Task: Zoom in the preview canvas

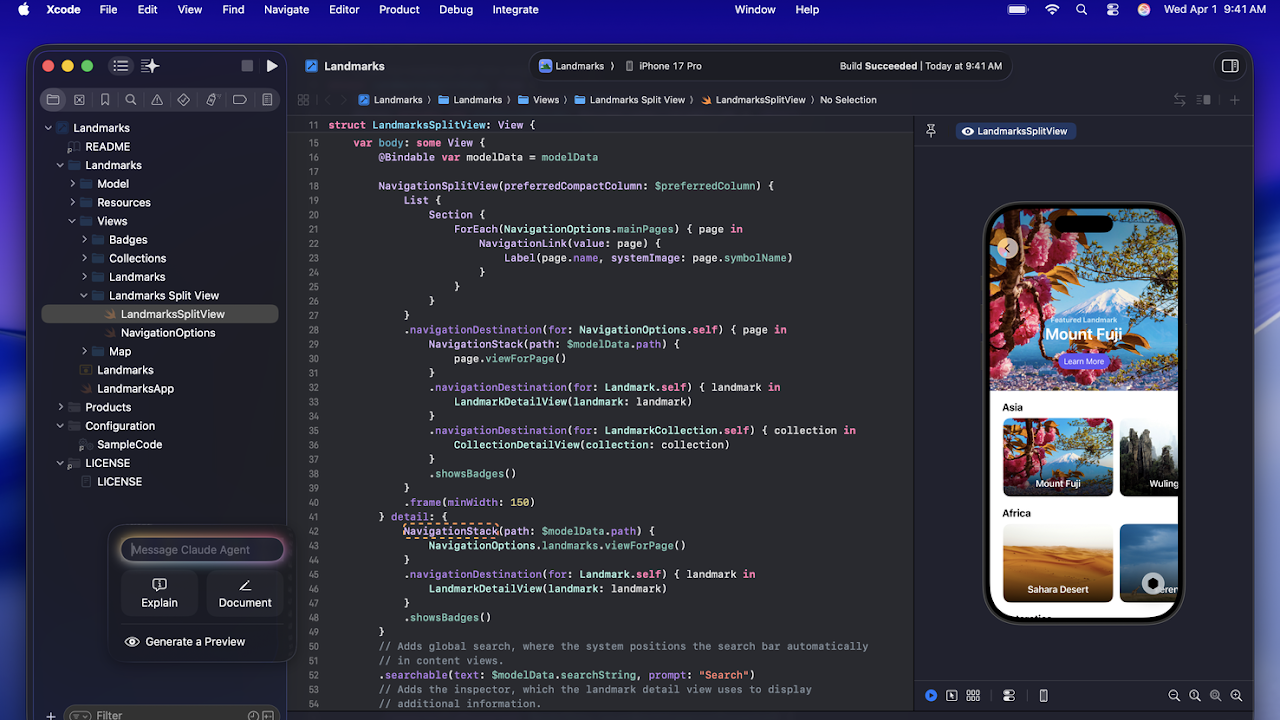Action: [x=1237, y=695]
